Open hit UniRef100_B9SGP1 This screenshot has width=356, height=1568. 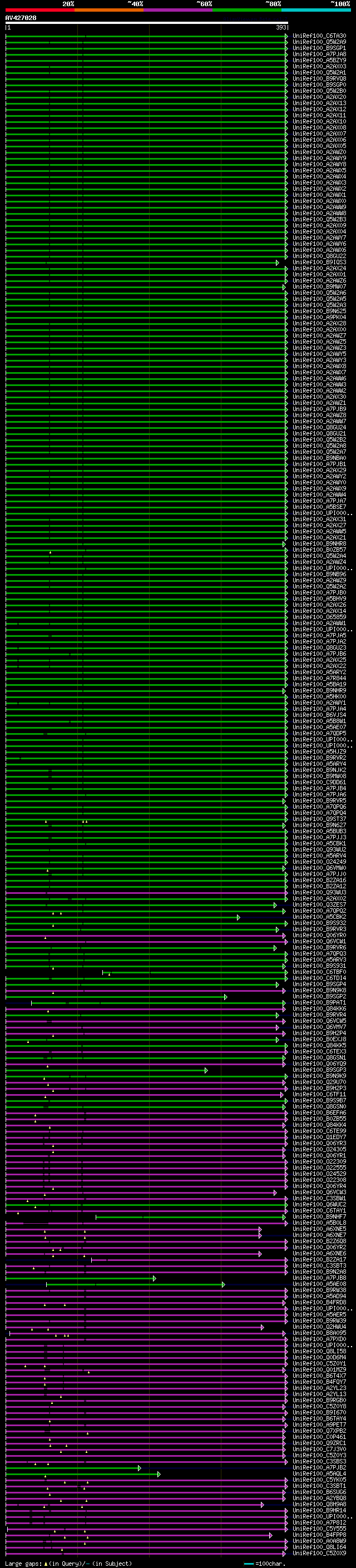(x=319, y=48)
